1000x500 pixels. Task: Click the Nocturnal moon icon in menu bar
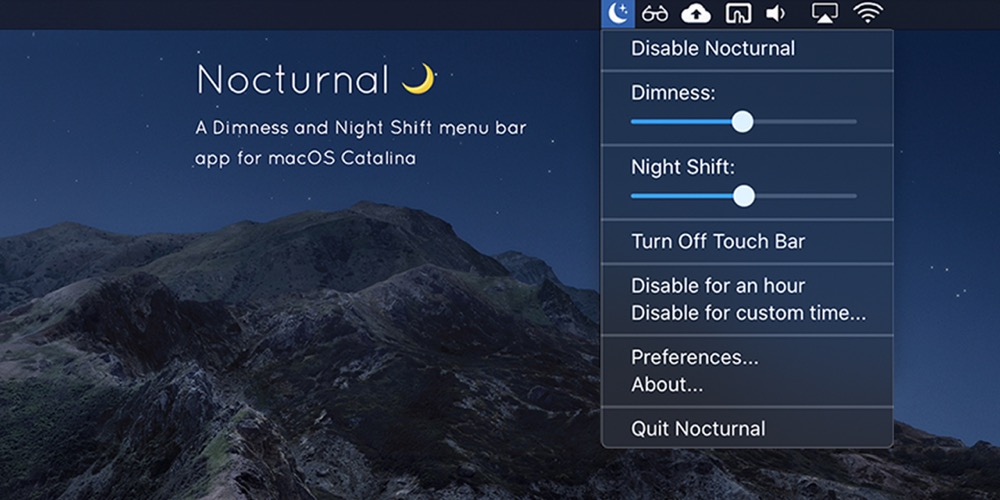(618, 14)
